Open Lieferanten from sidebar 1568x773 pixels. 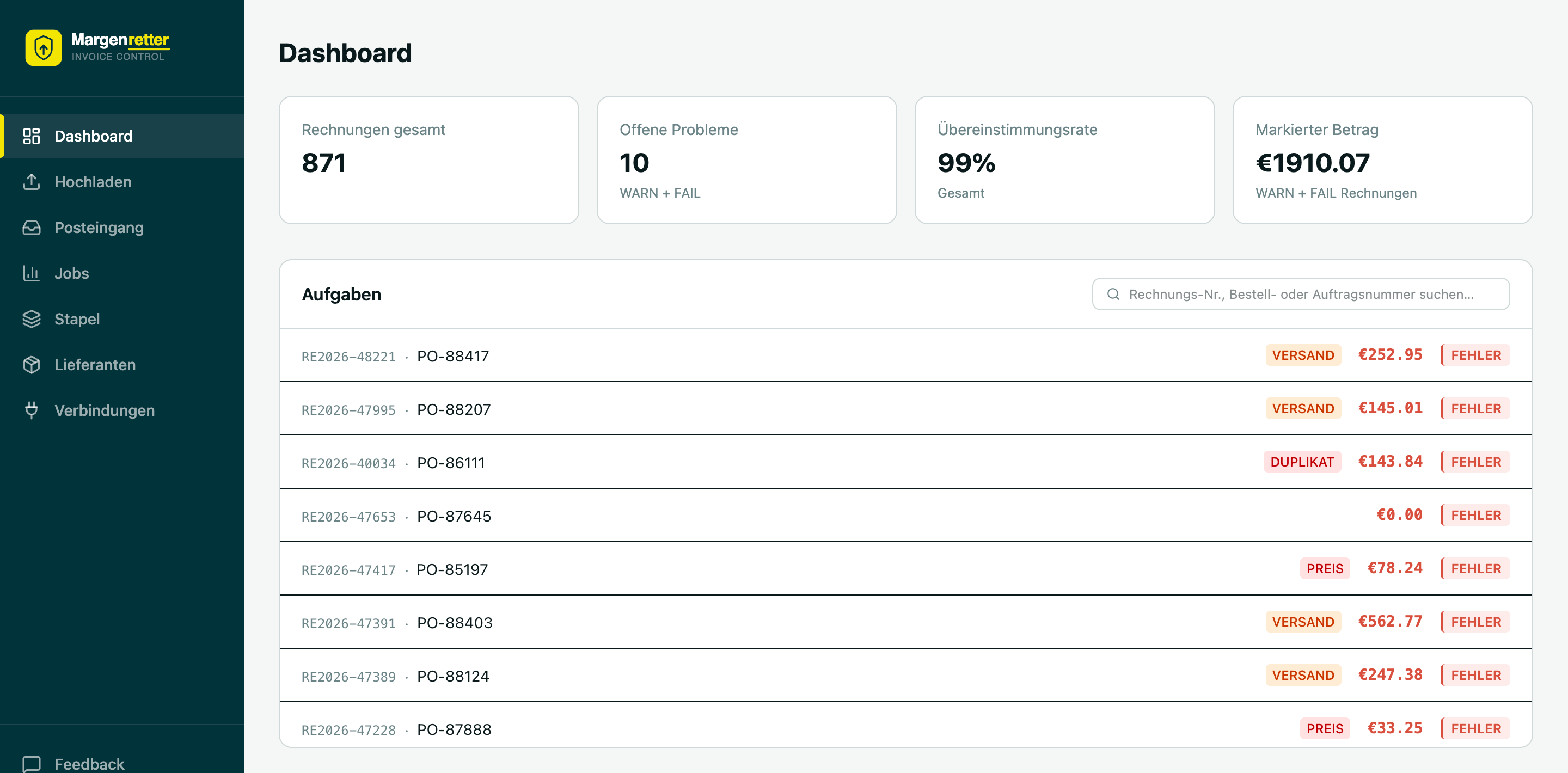[122, 364]
